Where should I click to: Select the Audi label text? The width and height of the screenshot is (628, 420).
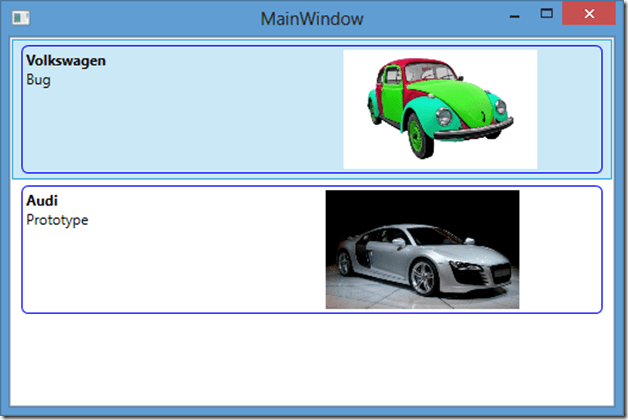(42, 201)
